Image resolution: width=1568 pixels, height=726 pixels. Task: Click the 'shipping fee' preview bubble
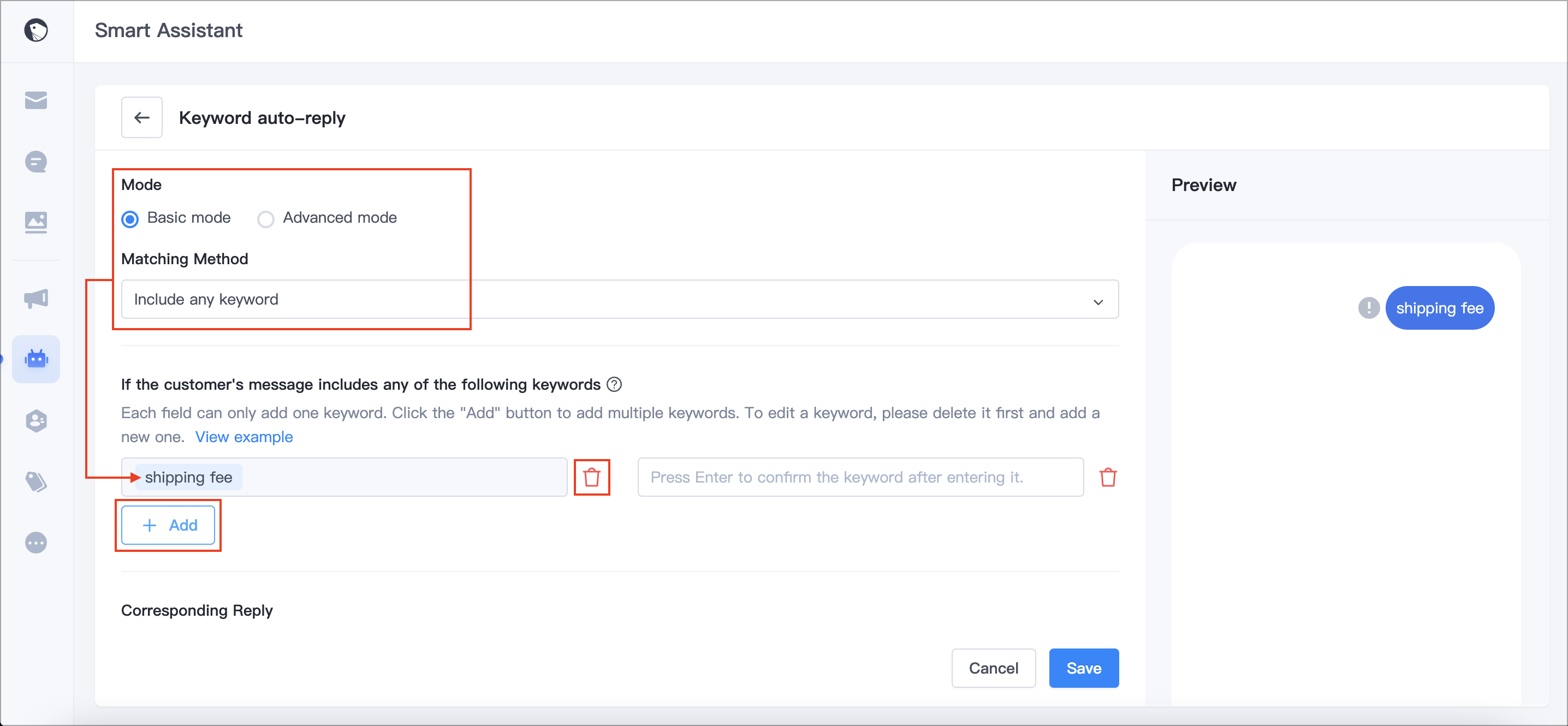coord(1440,308)
